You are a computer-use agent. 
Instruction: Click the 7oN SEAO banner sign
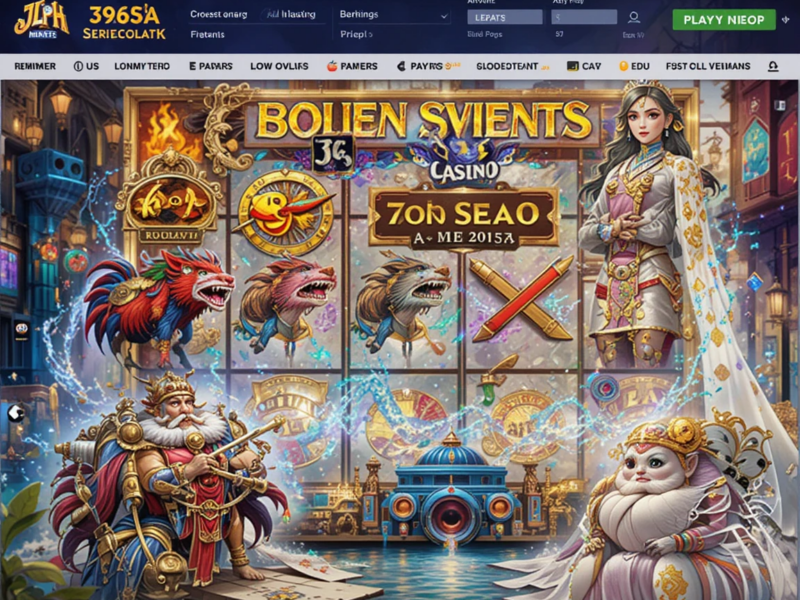coord(463,219)
